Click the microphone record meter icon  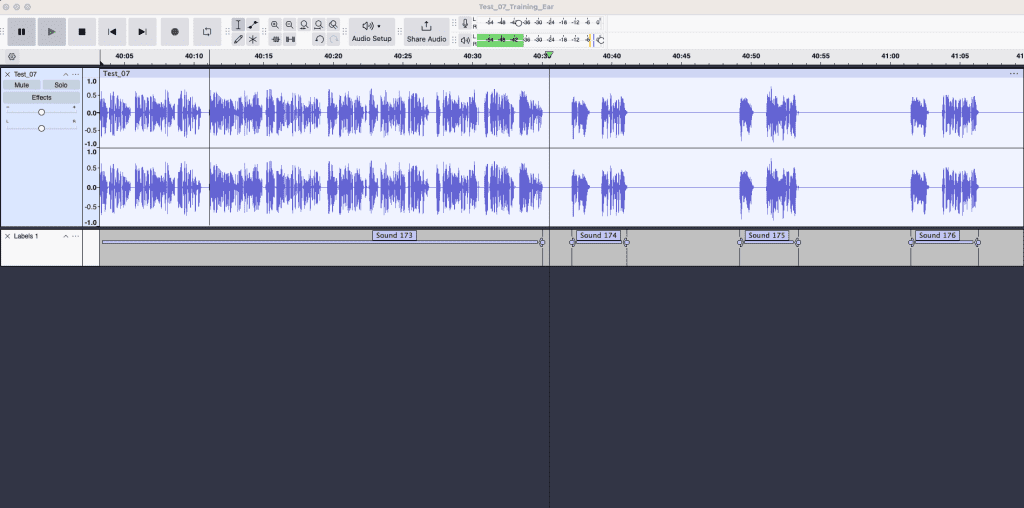pyautogui.click(x=465, y=23)
